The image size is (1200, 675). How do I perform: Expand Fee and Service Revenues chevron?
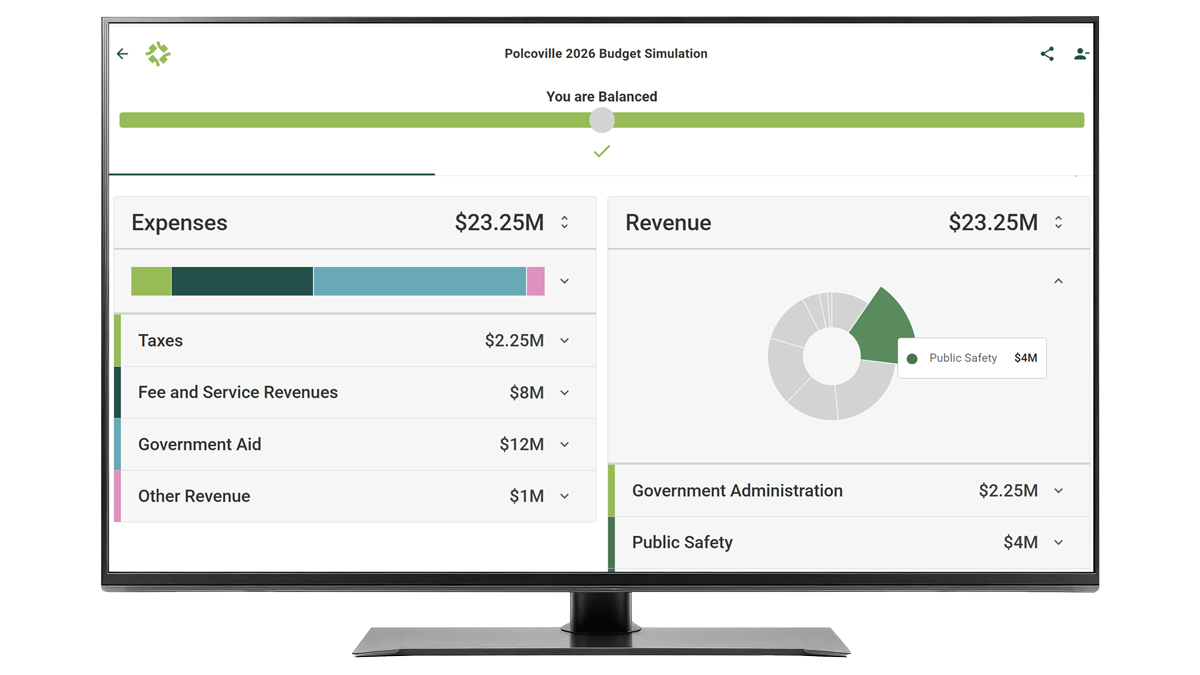click(564, 393)
